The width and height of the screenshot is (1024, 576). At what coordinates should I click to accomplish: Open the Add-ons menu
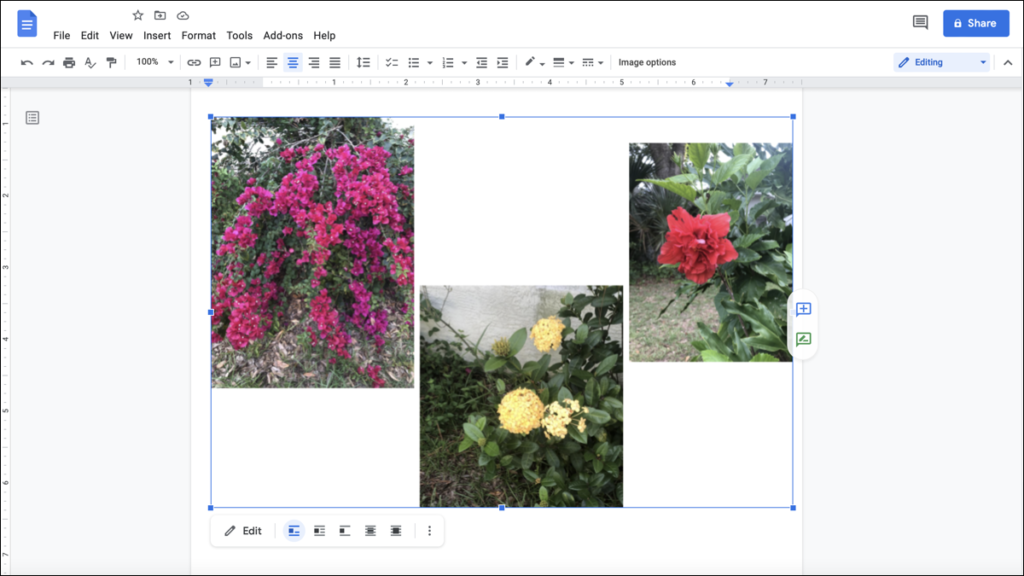point(283,35)
